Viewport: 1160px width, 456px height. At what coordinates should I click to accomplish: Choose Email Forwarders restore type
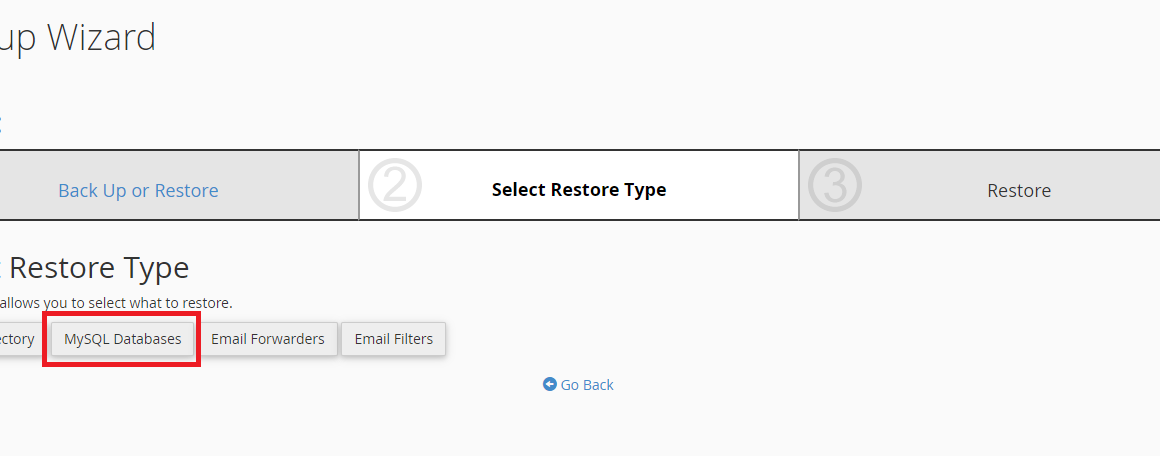pyautogui.click(x=268, y=339)
